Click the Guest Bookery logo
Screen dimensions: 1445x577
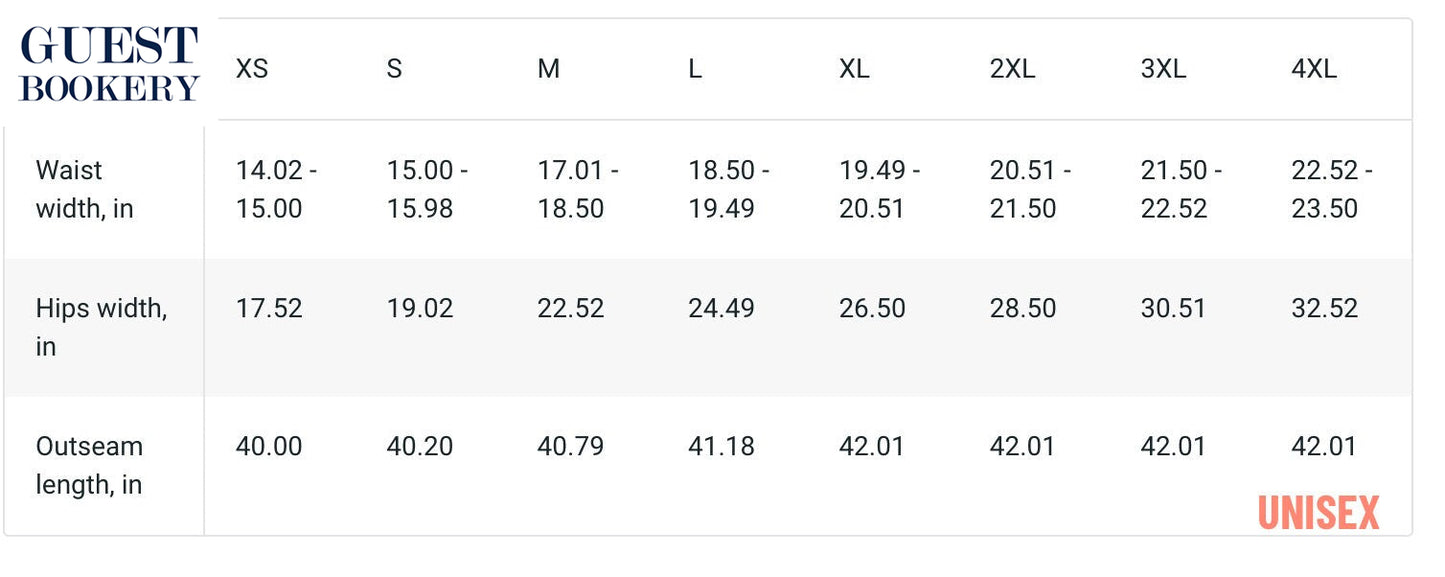[x=109, y=64]
